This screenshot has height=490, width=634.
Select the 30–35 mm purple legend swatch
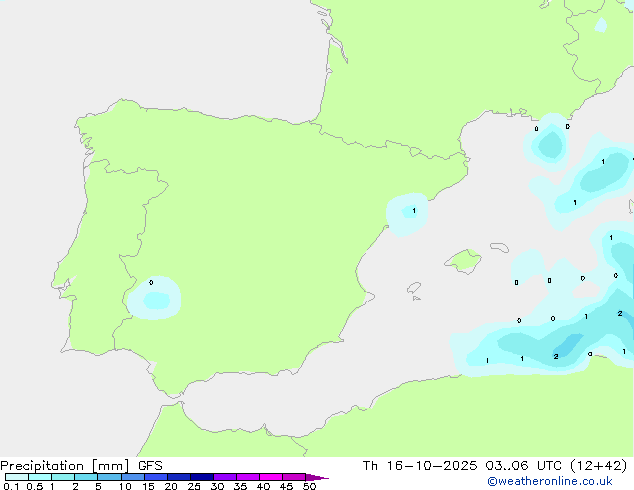225,477
